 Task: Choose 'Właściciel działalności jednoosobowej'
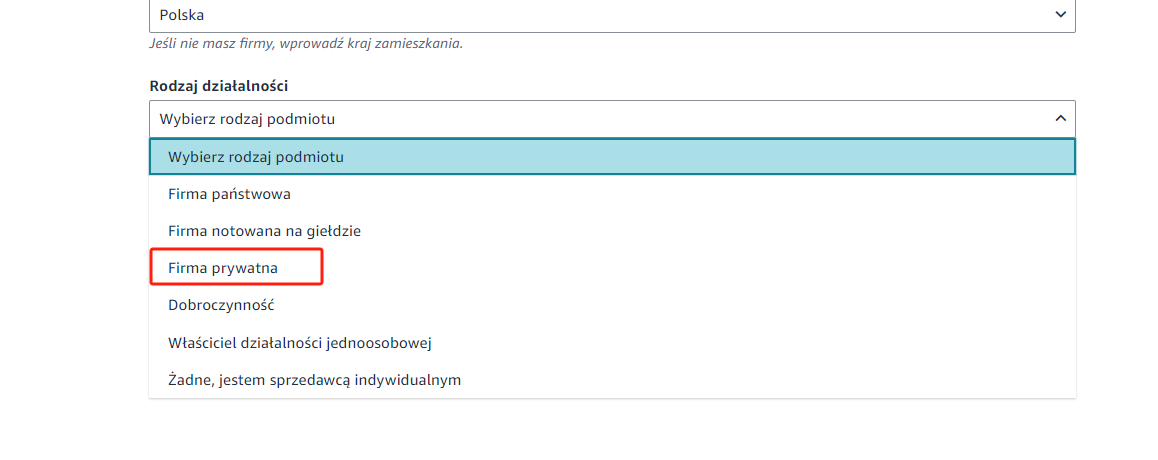coord(300,343)
